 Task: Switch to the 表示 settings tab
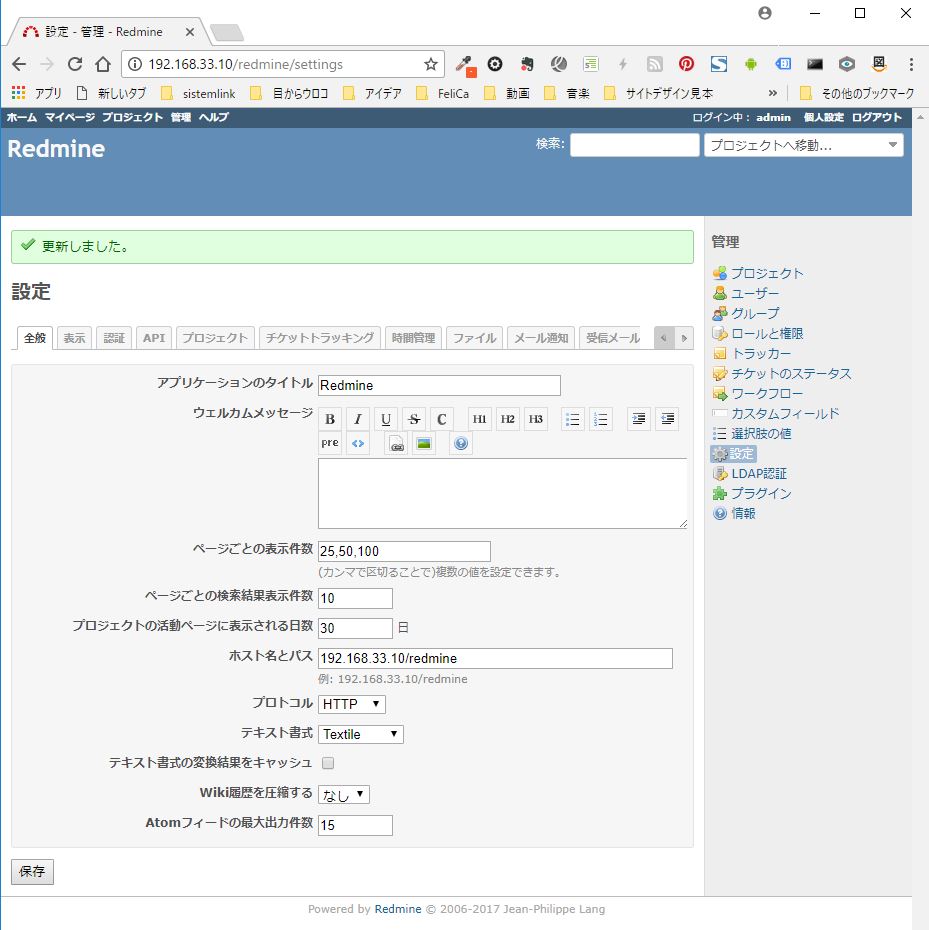(74, 338)
